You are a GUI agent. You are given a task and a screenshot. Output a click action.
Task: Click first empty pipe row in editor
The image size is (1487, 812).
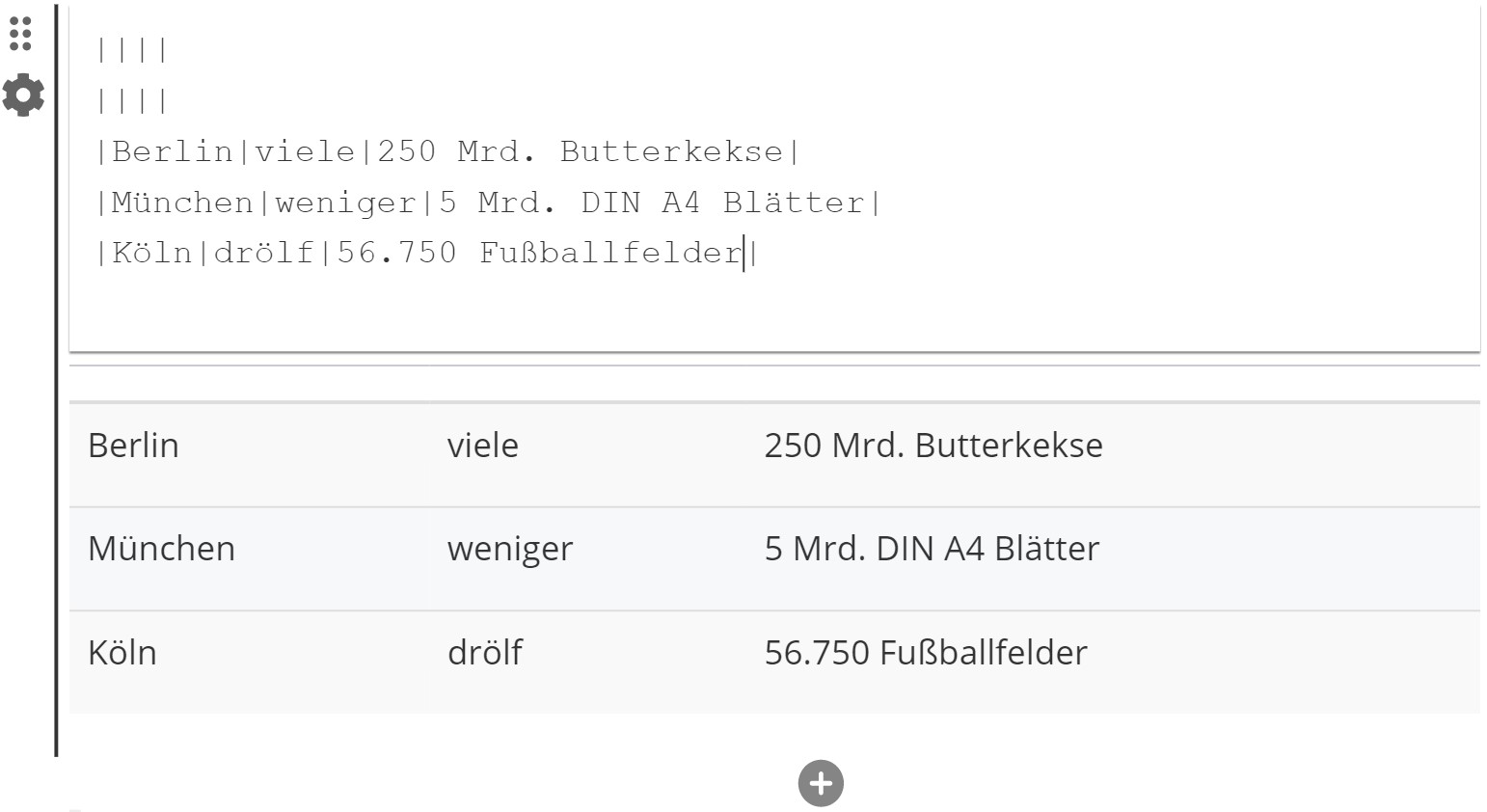133,50
